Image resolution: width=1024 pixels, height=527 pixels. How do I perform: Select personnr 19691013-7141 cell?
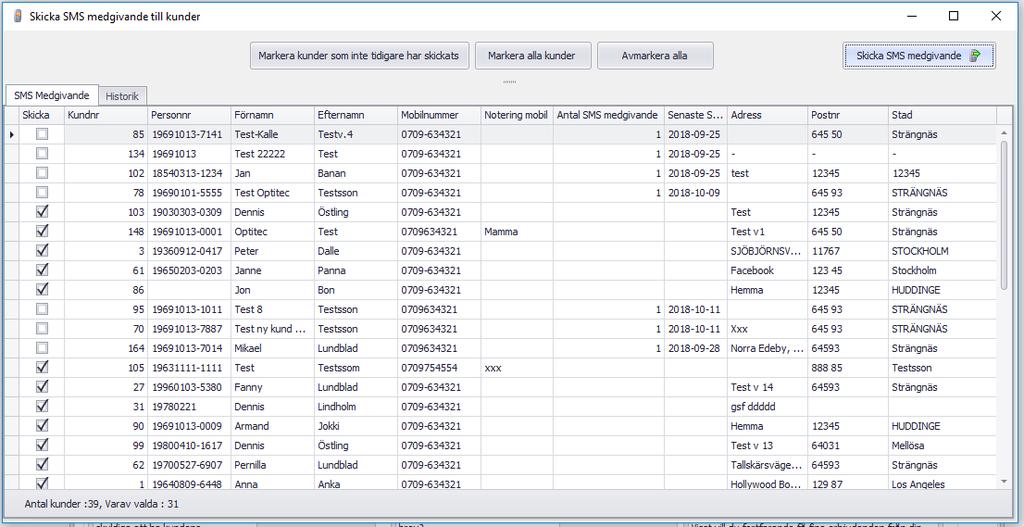point(189,135)
